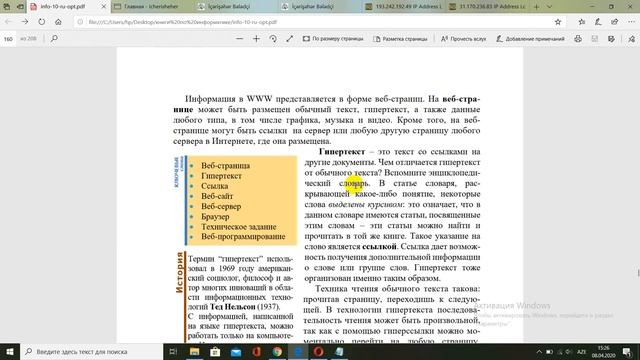Screen dimensions: 640x360
Task: Pin the PDF toolbar with pin icon
Action: point(631,39)
